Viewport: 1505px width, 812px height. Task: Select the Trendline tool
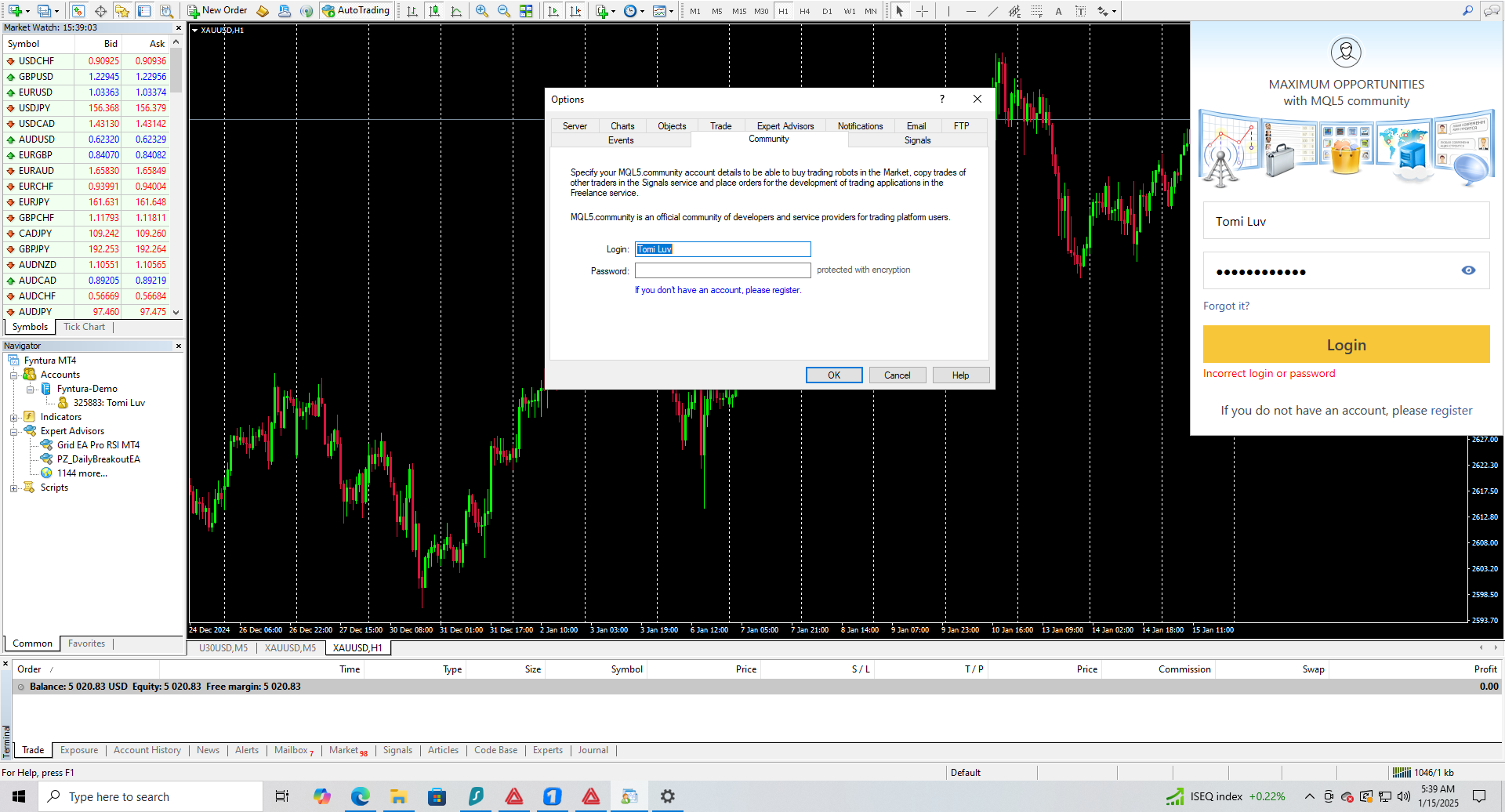[x=993, y=11]
